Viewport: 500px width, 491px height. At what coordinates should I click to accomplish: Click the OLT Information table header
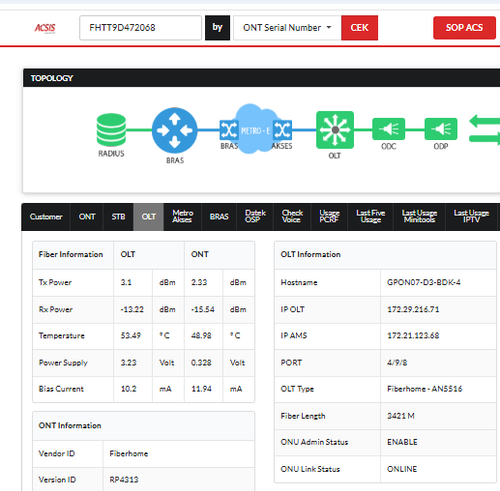[385, 255]
